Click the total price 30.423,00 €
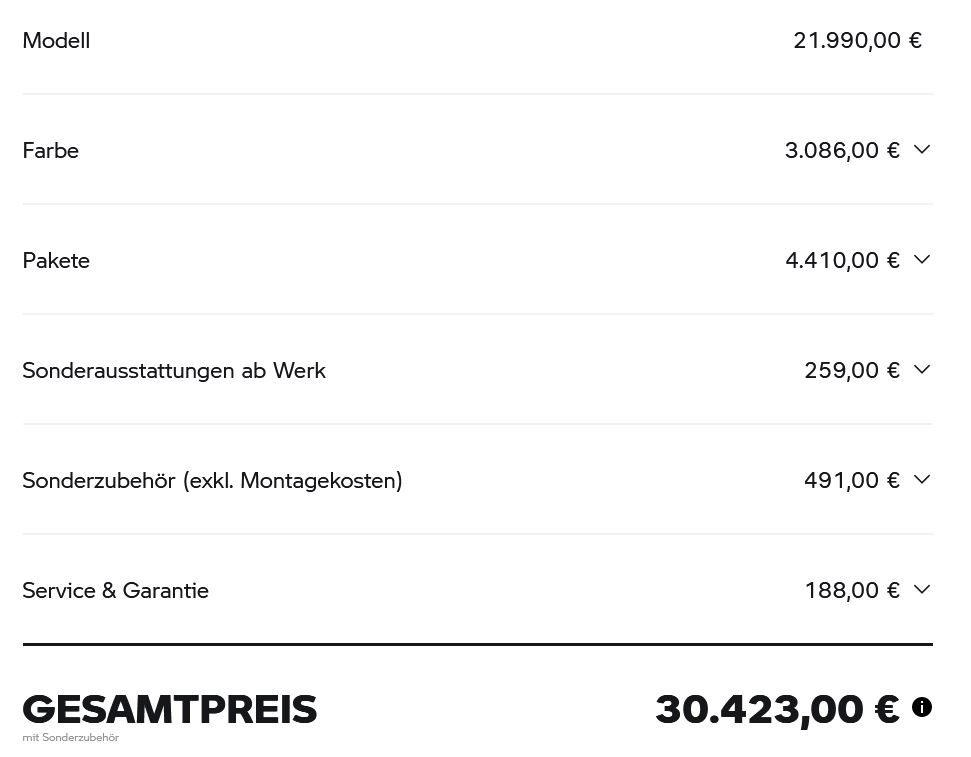The image size is (971, 757). pos(777,710)
